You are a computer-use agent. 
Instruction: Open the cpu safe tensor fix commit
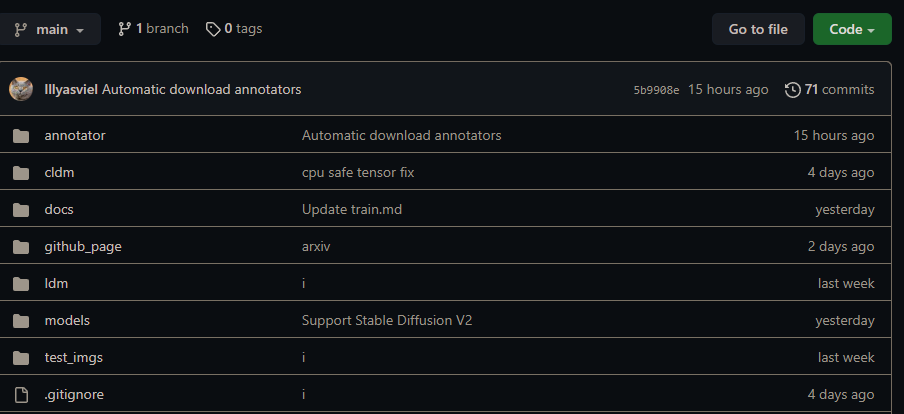(358, 172)
